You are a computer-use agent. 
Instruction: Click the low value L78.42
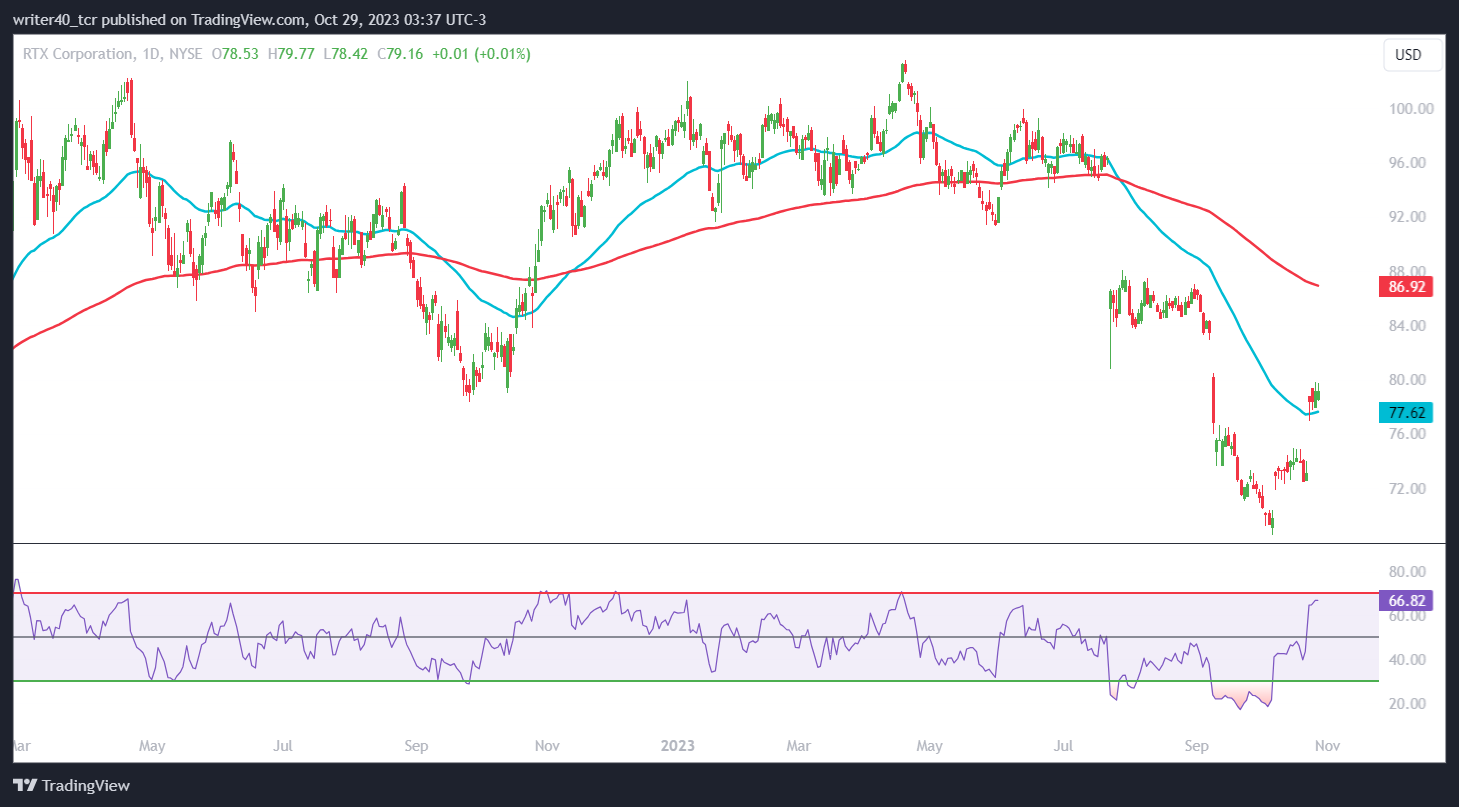345,54
